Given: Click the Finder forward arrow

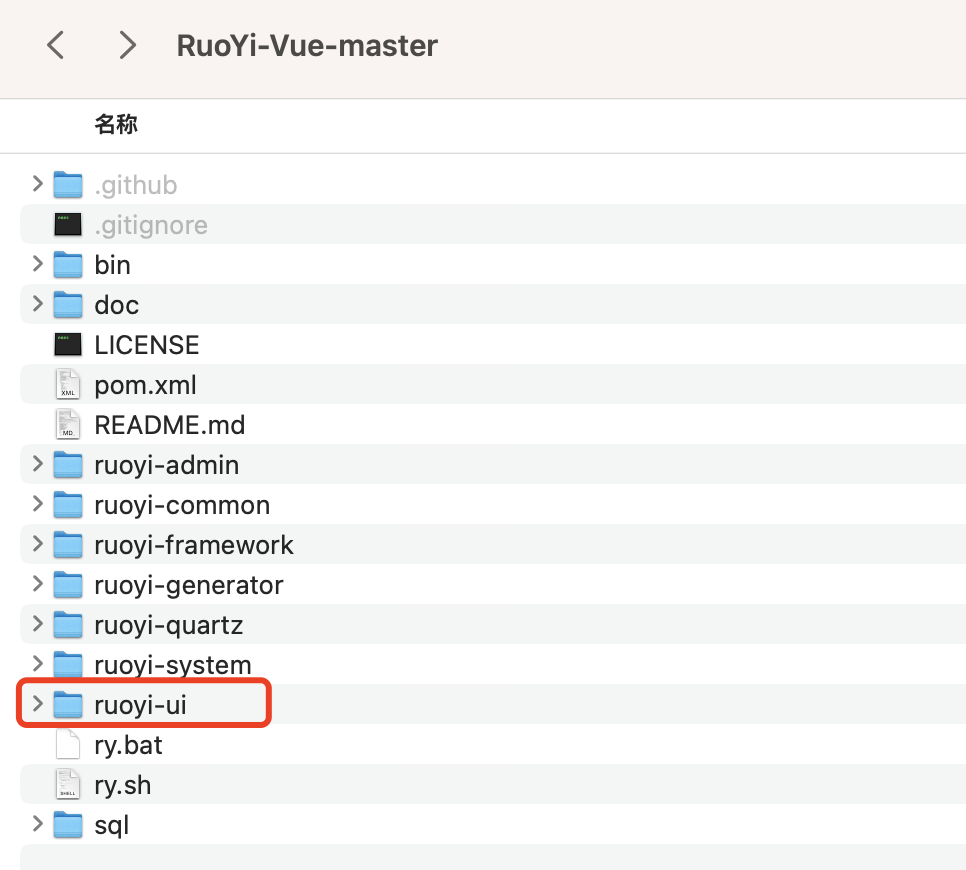Looking at the screenshot, I should 127,45.
